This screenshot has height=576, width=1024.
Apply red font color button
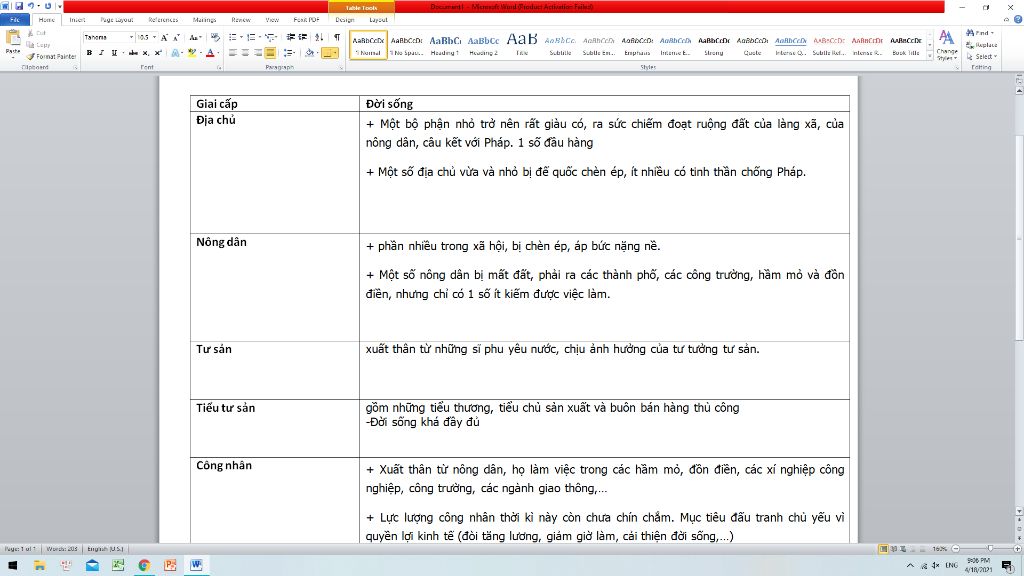210,53
